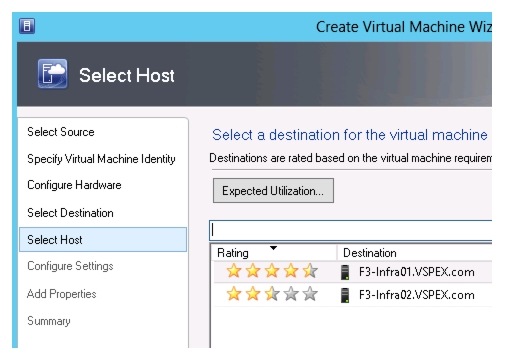Click the five-star rating for F3-Infra01
Screen dimensions: 505x361
[x=272, y=271]
